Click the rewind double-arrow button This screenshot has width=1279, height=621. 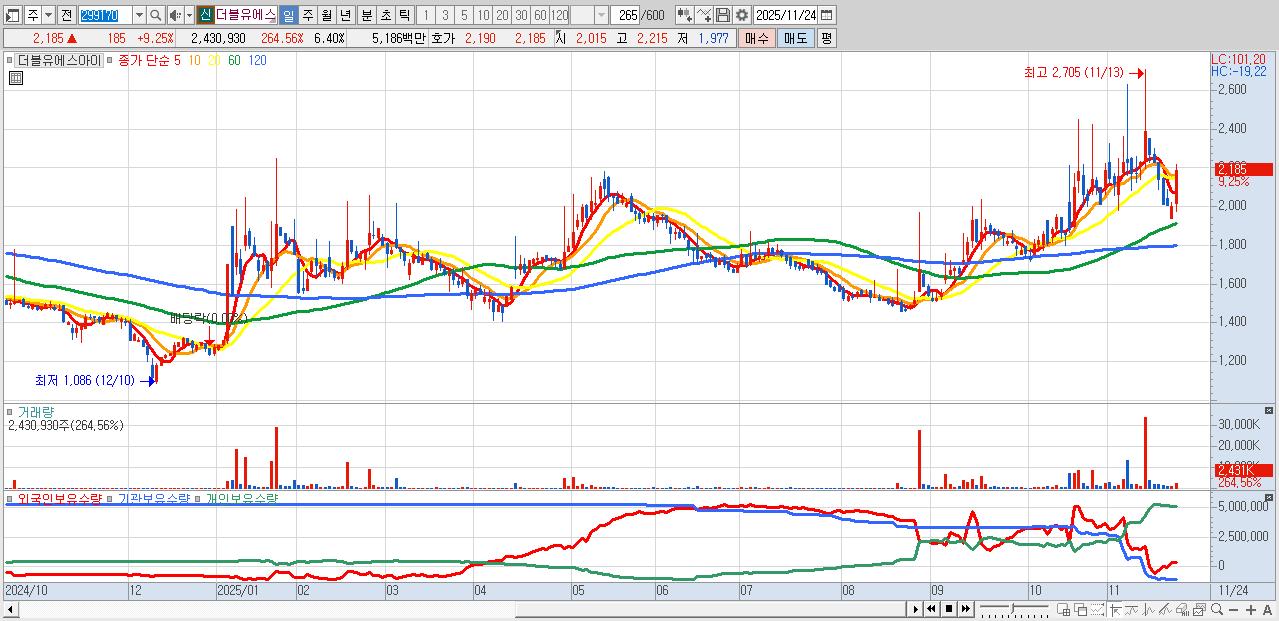(931, 609)
